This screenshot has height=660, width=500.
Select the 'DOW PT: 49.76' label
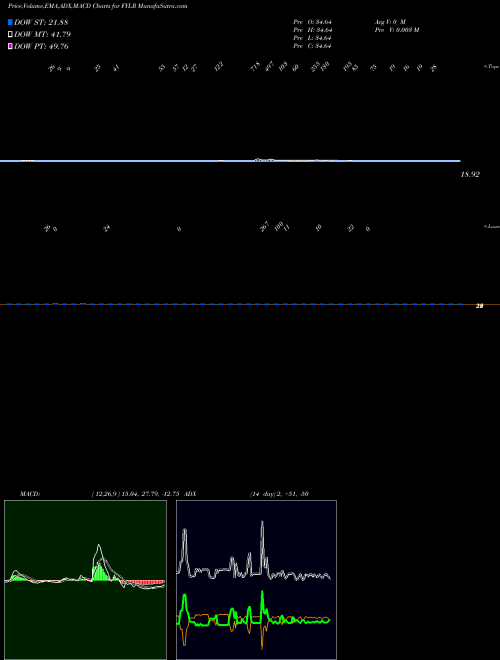point(41,46)
